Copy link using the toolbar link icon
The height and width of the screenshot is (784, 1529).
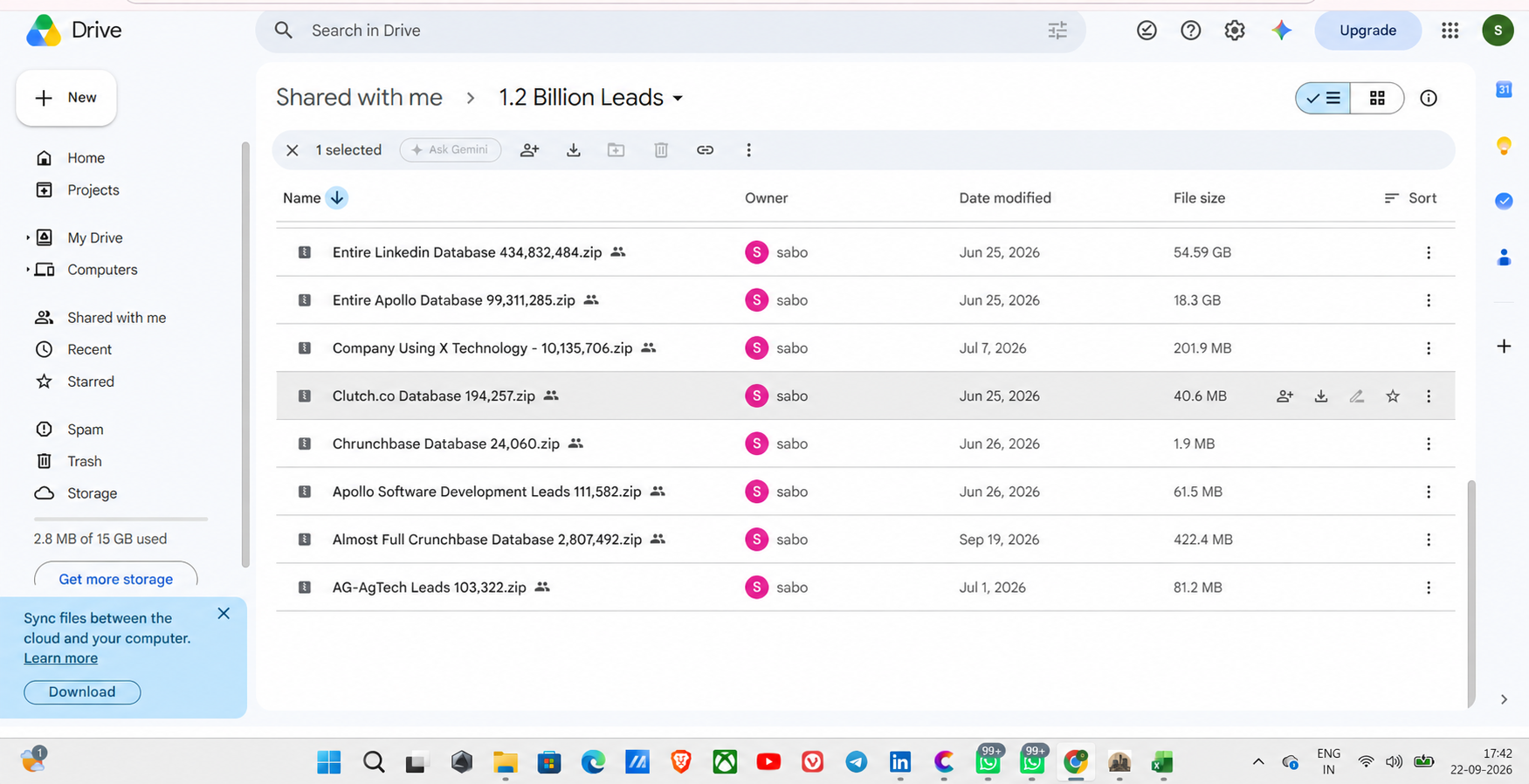pos(705,150)
